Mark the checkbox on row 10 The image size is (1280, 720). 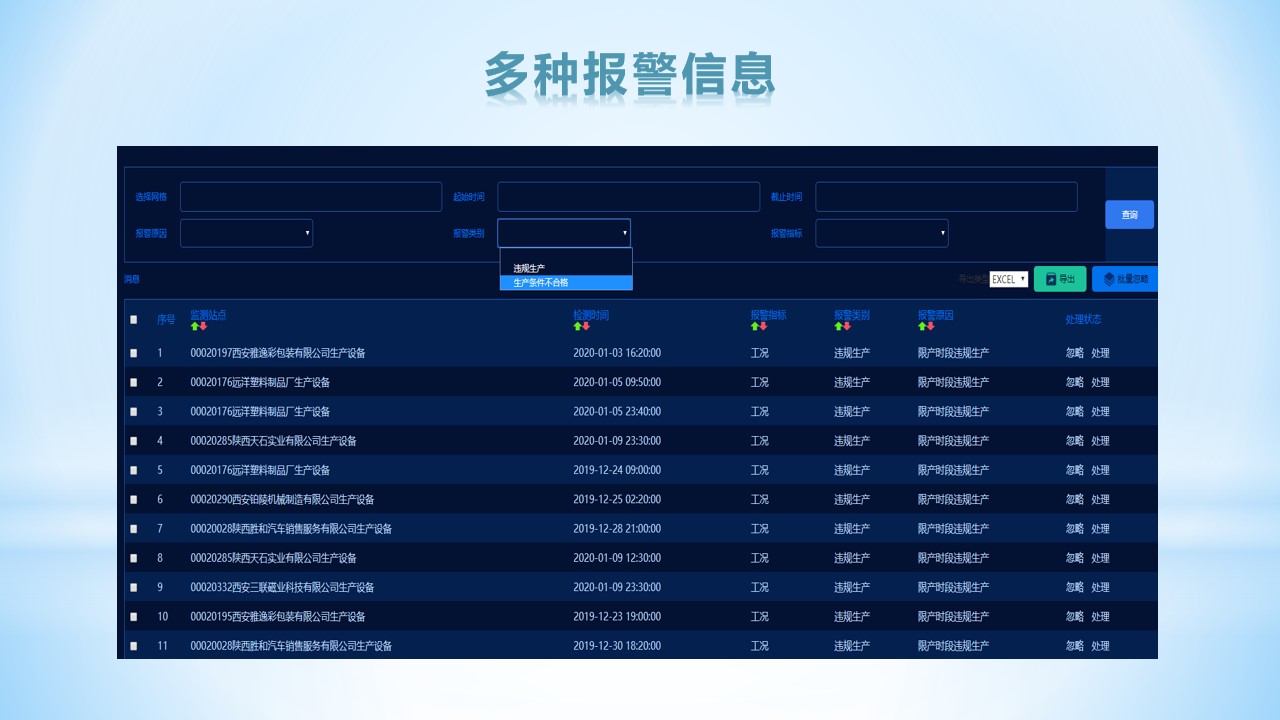(134, 617)
